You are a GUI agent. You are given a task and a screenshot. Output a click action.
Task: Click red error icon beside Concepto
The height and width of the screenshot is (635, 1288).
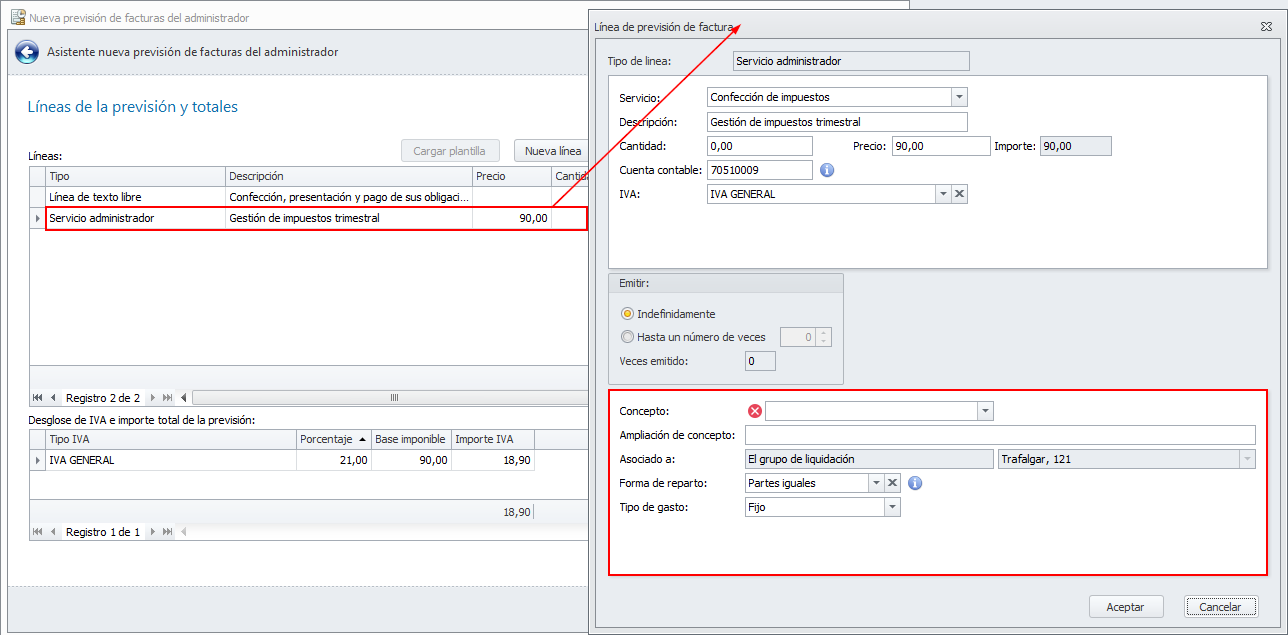(x=755, y=411)
